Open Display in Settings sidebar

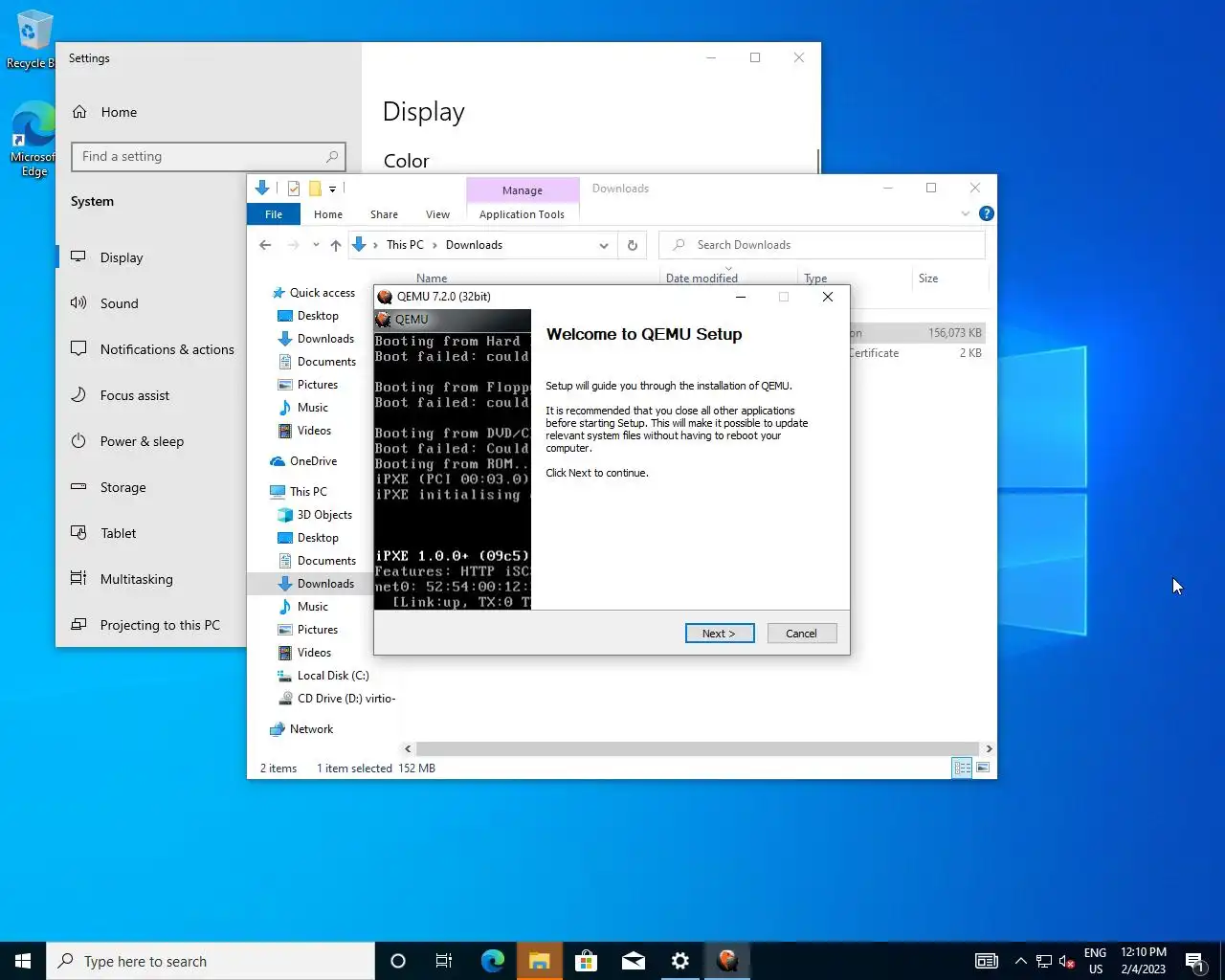tap(122, 257)
